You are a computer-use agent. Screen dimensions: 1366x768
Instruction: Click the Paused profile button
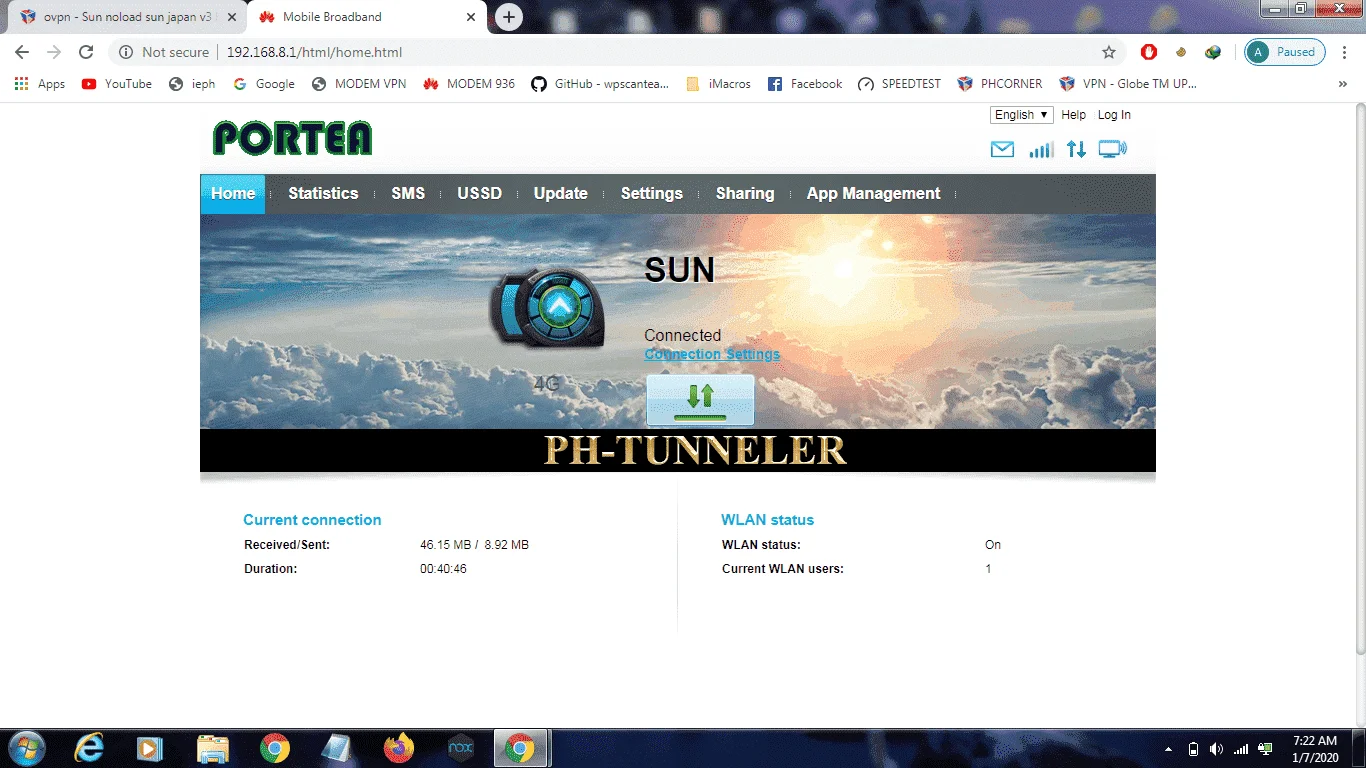click(1285, 52)
